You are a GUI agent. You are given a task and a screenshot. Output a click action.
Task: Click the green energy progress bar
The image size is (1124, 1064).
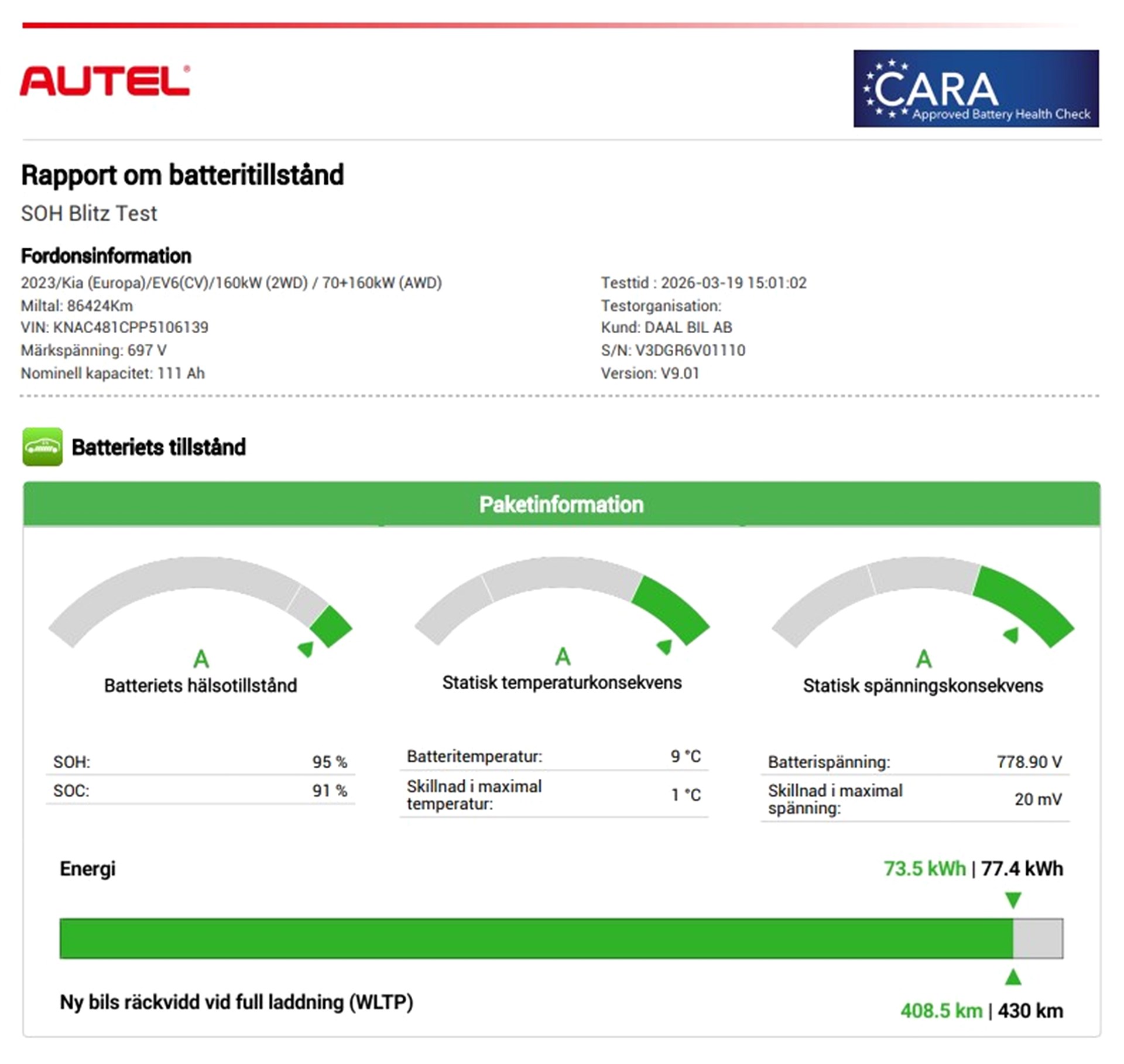pos(536,938)
